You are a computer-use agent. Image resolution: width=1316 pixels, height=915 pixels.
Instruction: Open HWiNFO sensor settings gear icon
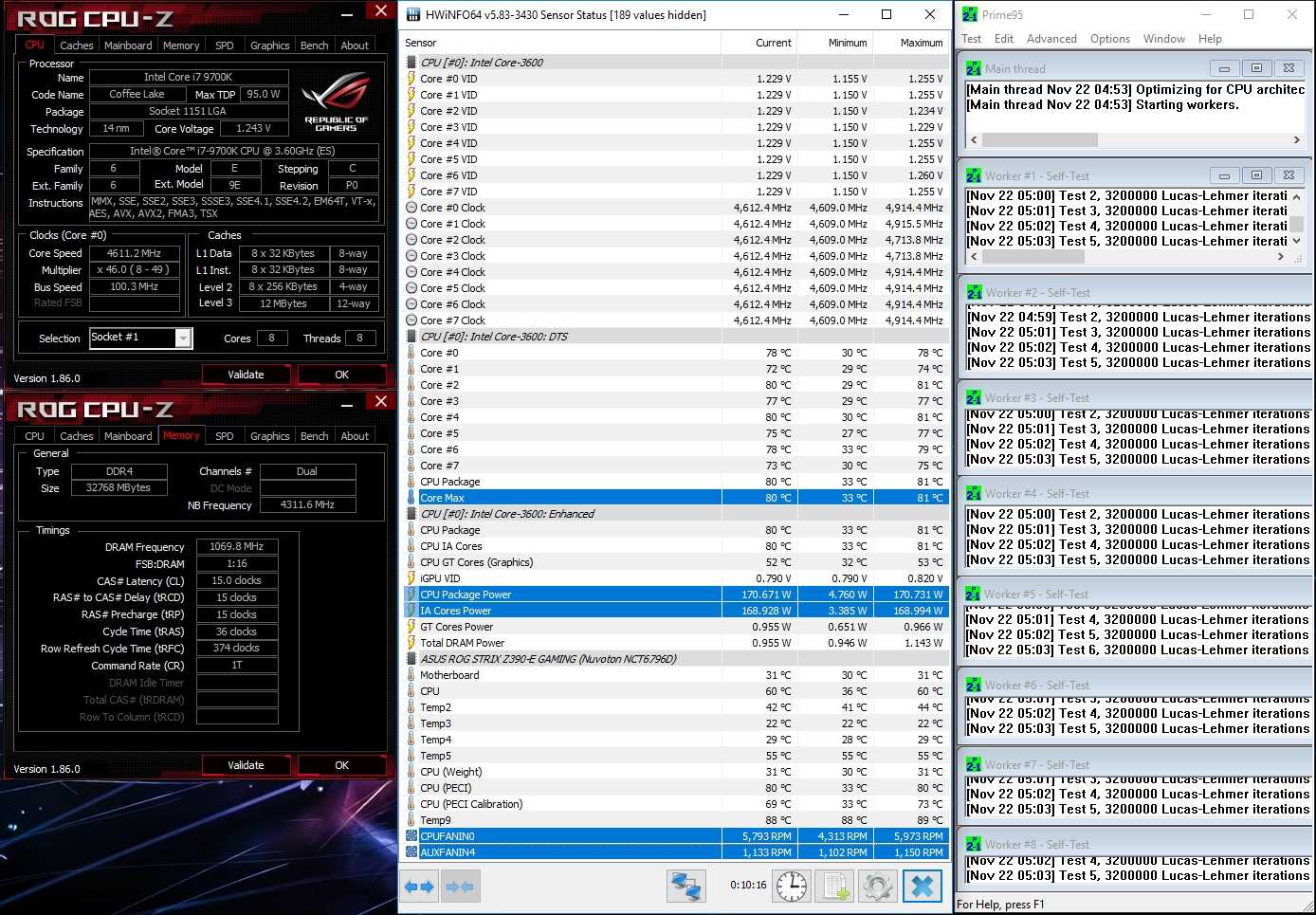click(x=877, y=887)
